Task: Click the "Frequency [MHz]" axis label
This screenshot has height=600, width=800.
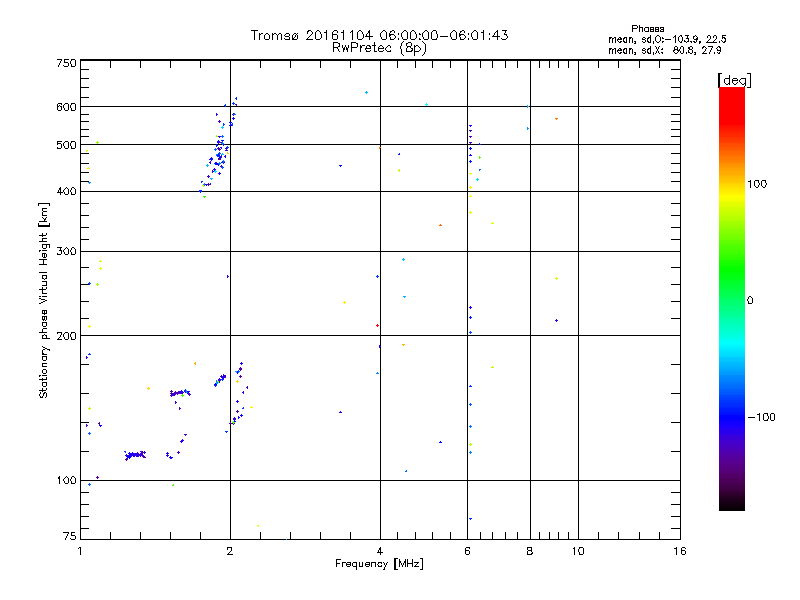Action: [x=380, y=564]
